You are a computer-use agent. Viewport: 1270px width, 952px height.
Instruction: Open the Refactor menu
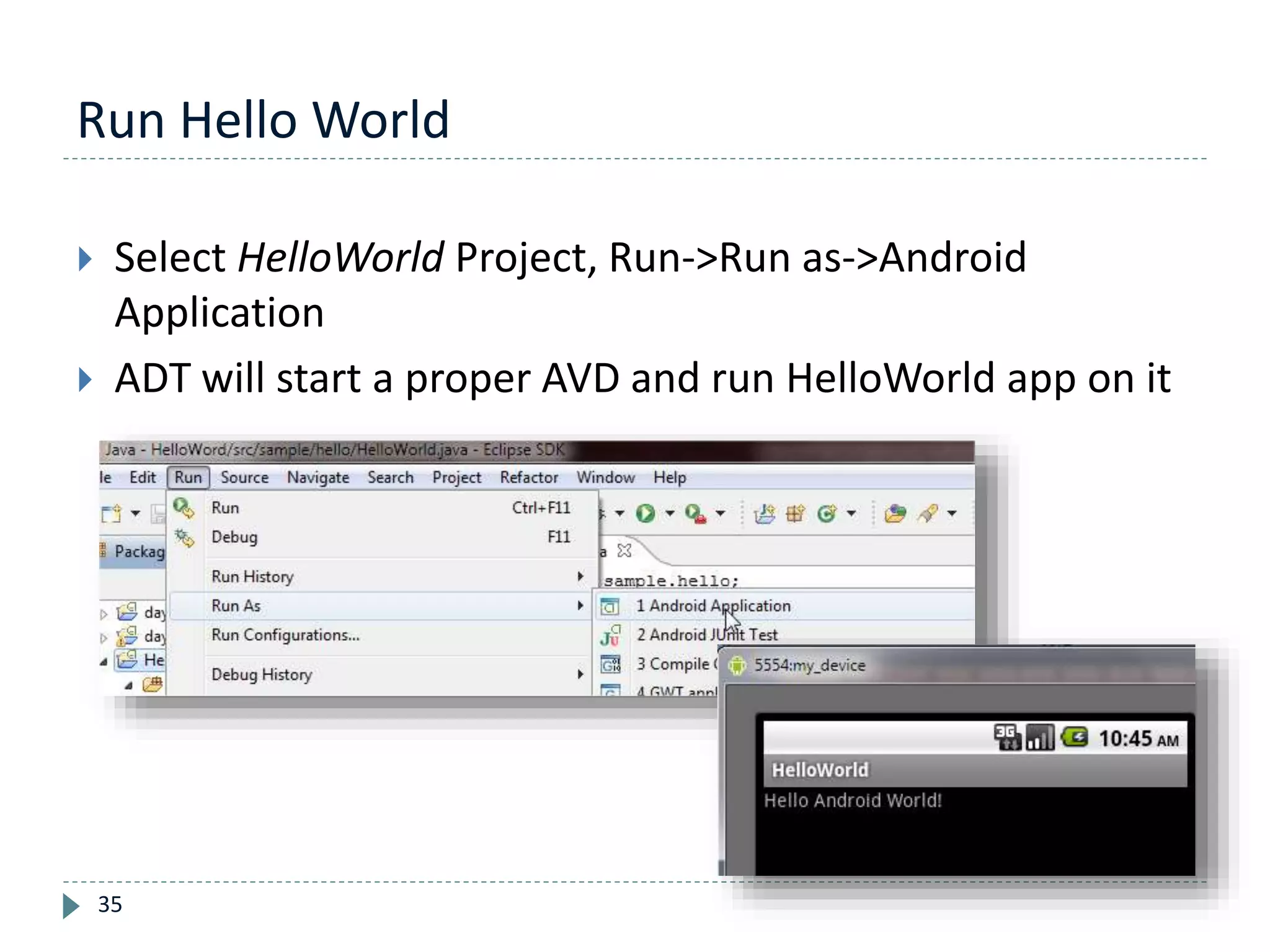(529, 477)
